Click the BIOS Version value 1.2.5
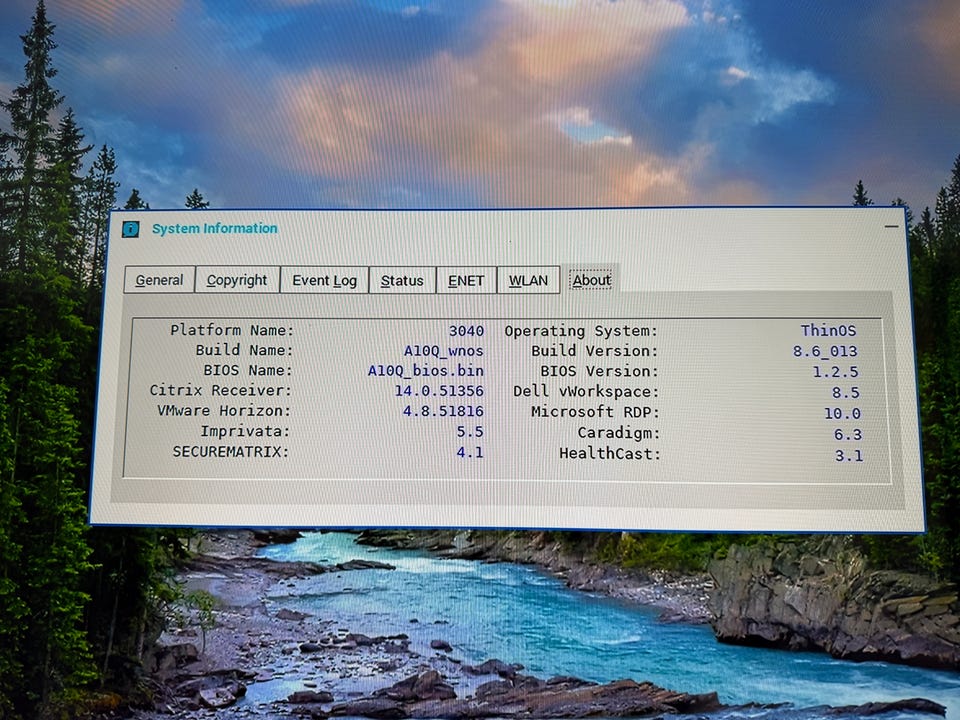The height and width of the screenshot is (720, 960). click(x=835, y=372)
